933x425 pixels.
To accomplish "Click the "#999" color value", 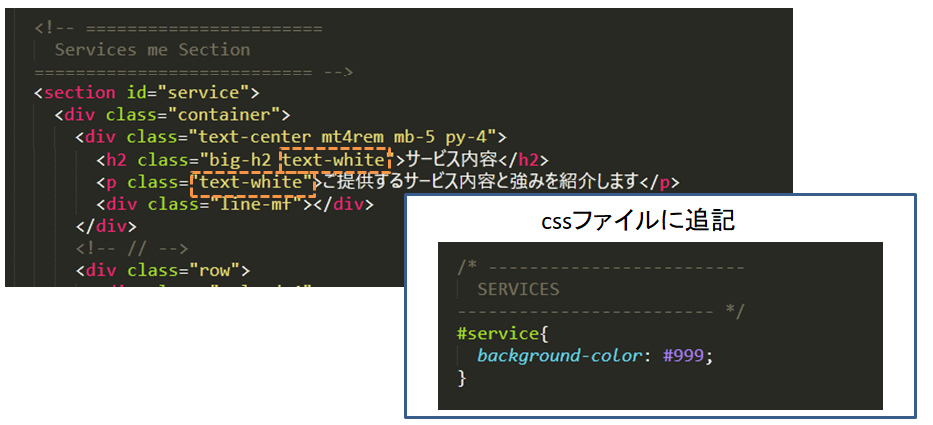I will coord(682,356).
